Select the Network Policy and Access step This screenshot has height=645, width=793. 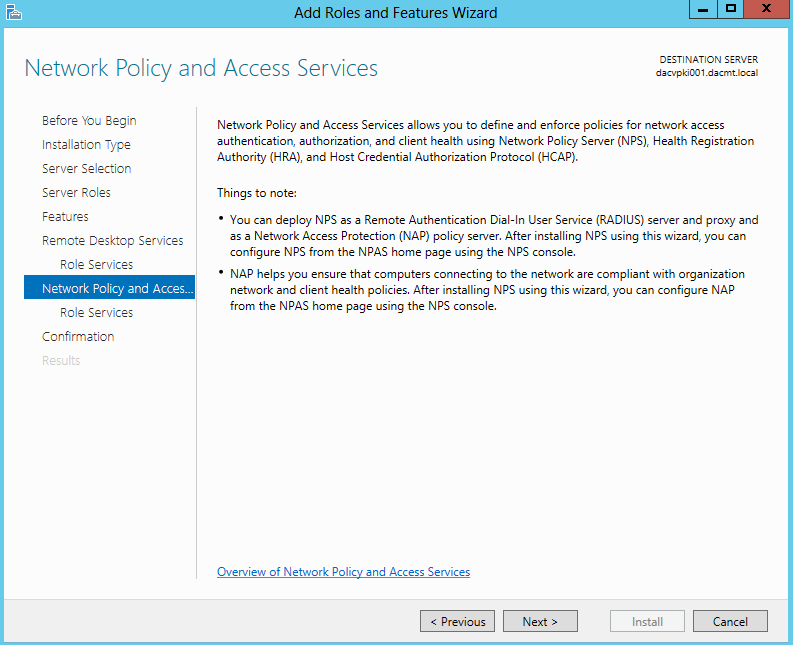point(109,287)
